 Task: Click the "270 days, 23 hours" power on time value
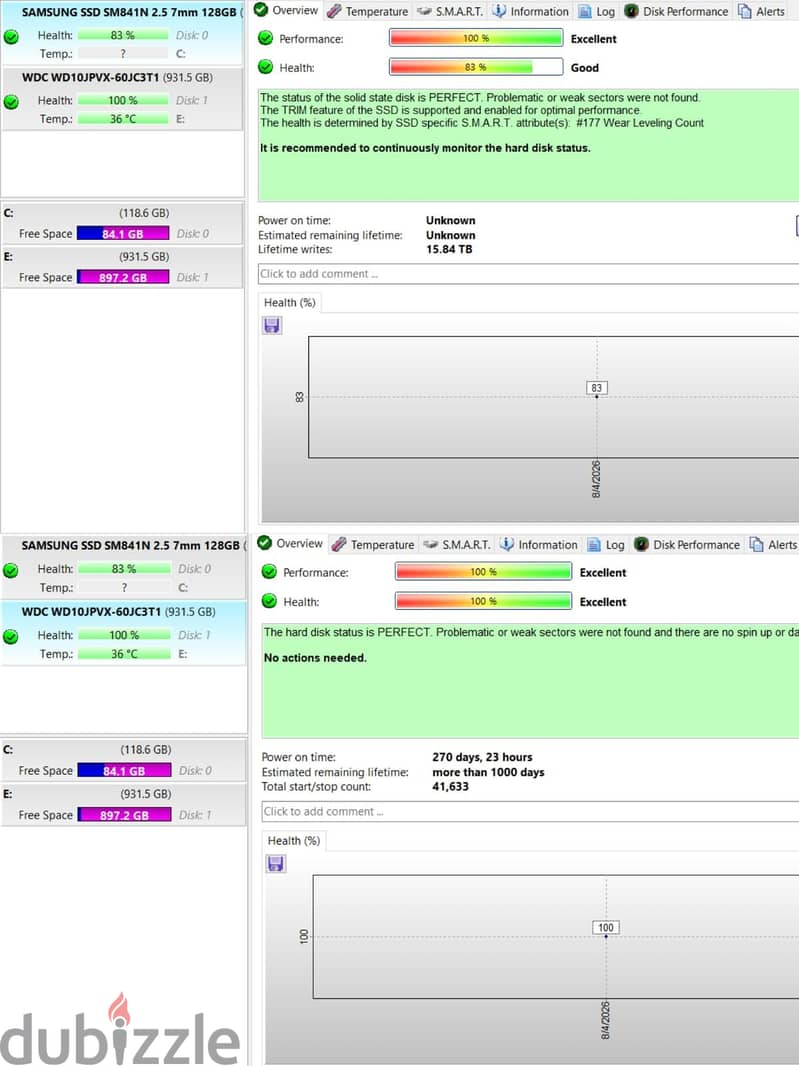pyautogui.click(x=482, y=757)
